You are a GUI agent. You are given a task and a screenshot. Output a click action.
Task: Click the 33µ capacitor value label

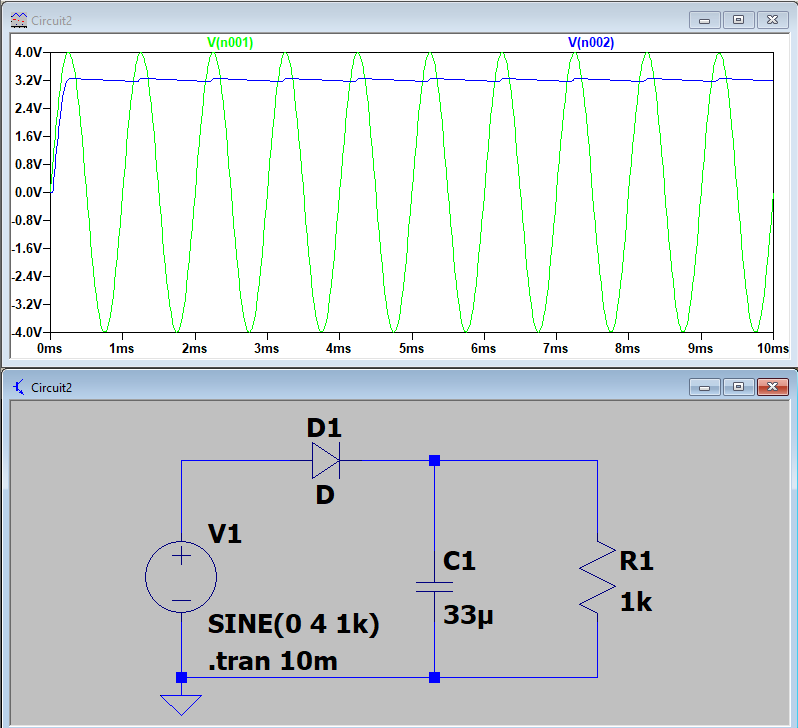469,614
